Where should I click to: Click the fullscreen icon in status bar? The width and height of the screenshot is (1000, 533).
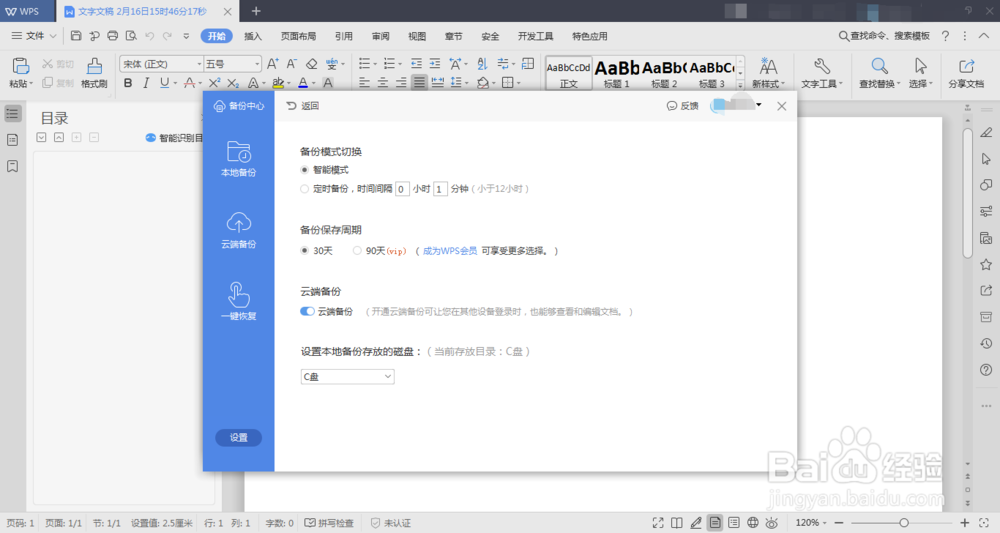[x=658, y=523]
